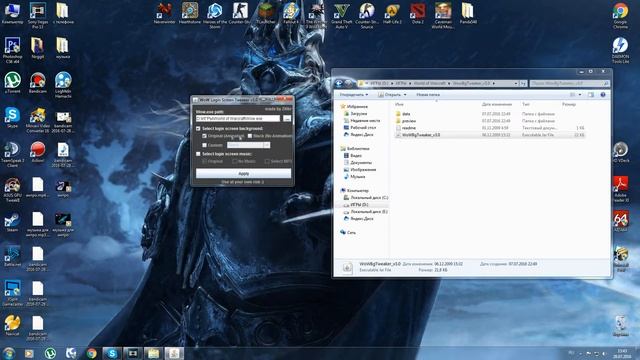This screenshot has width=640, height=360.
Task: Open Grand Theft Auto V desktop shortcut
Action: click(x=341, y=16)
